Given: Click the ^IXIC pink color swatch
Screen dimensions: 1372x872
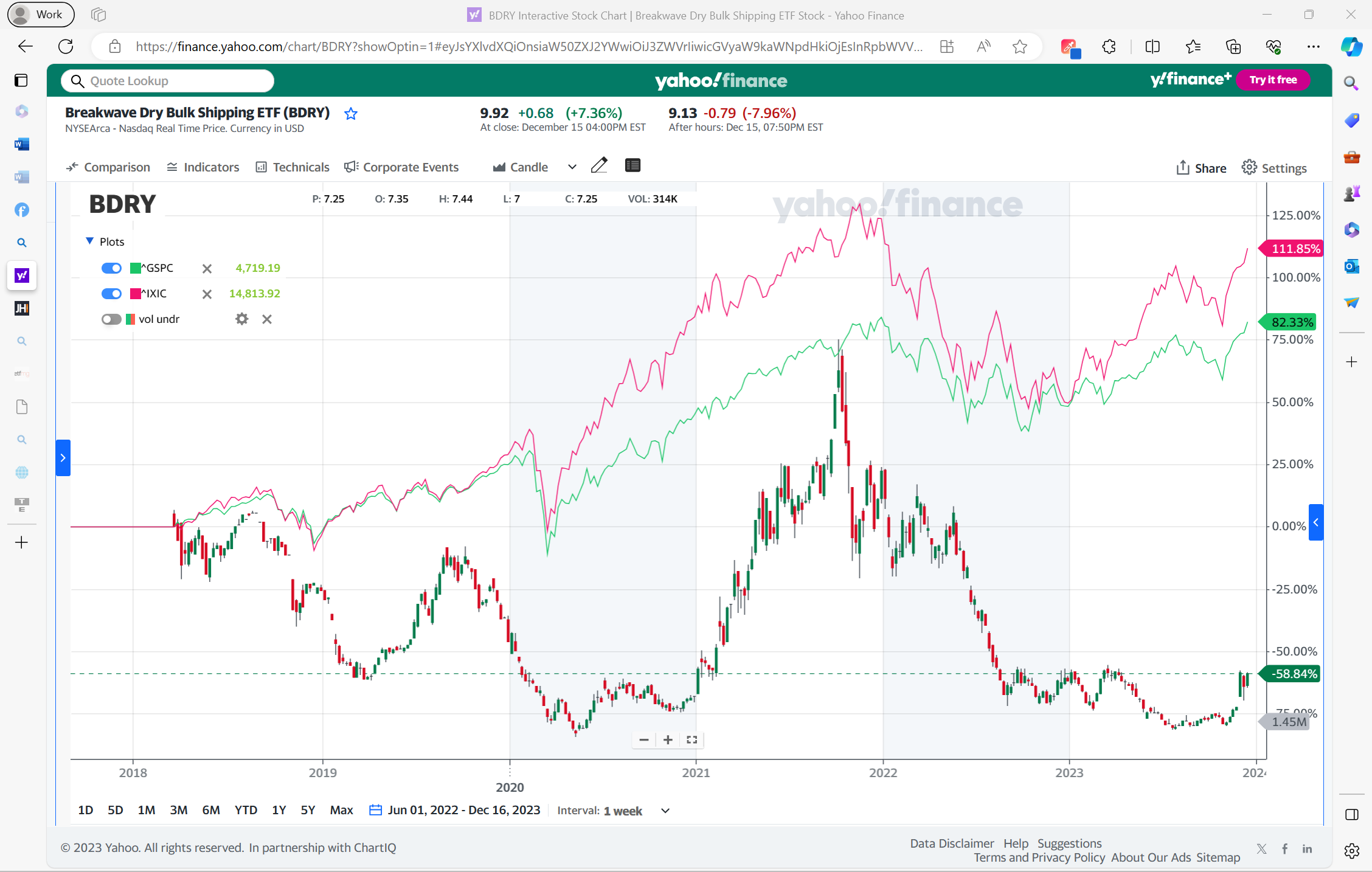Looking at the screenshot, I should (135, 294).
